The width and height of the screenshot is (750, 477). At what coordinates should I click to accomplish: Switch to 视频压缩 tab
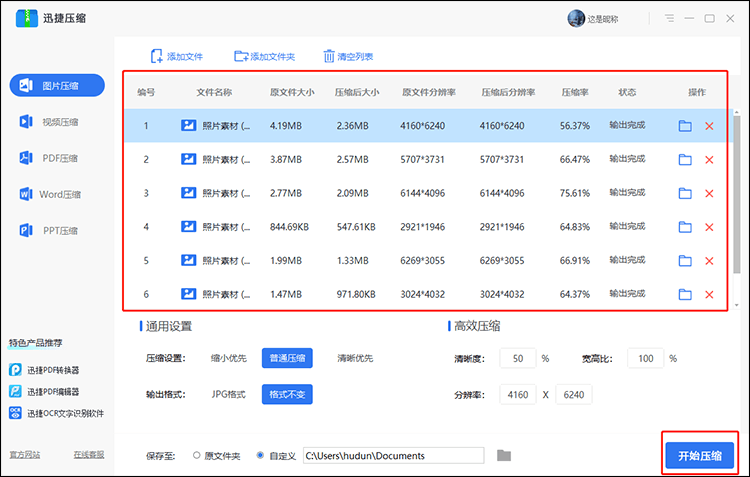tap(58, 122)
